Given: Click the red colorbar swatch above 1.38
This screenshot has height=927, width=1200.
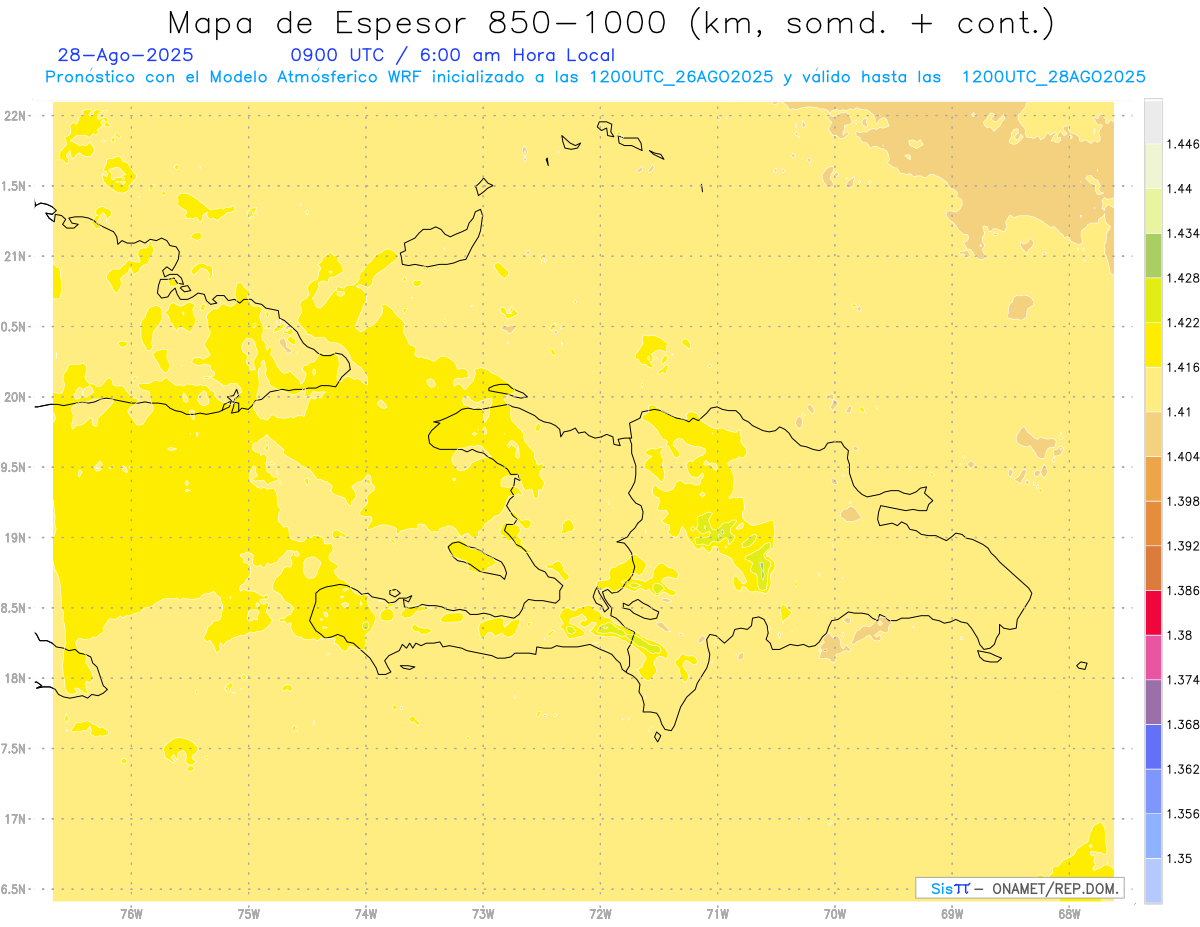Looking at the screenshot, I should [1153, 612].
